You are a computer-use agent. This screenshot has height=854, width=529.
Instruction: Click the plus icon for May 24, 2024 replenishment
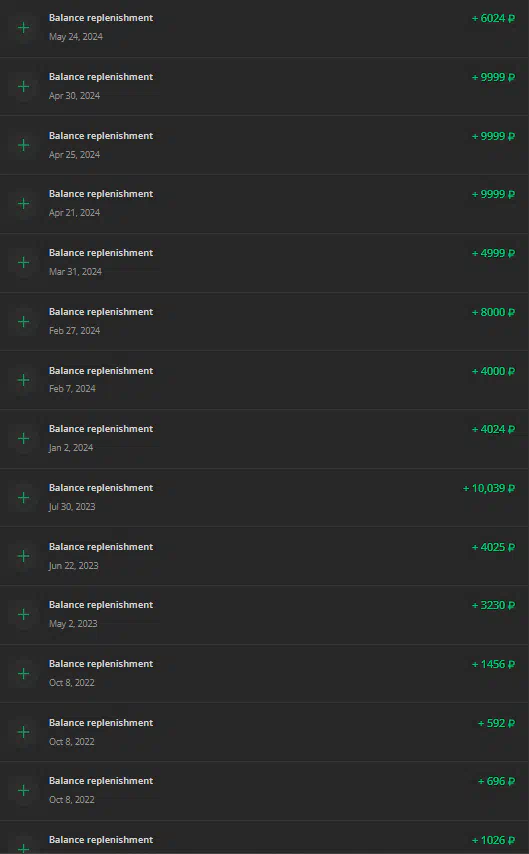pos(23,27)
